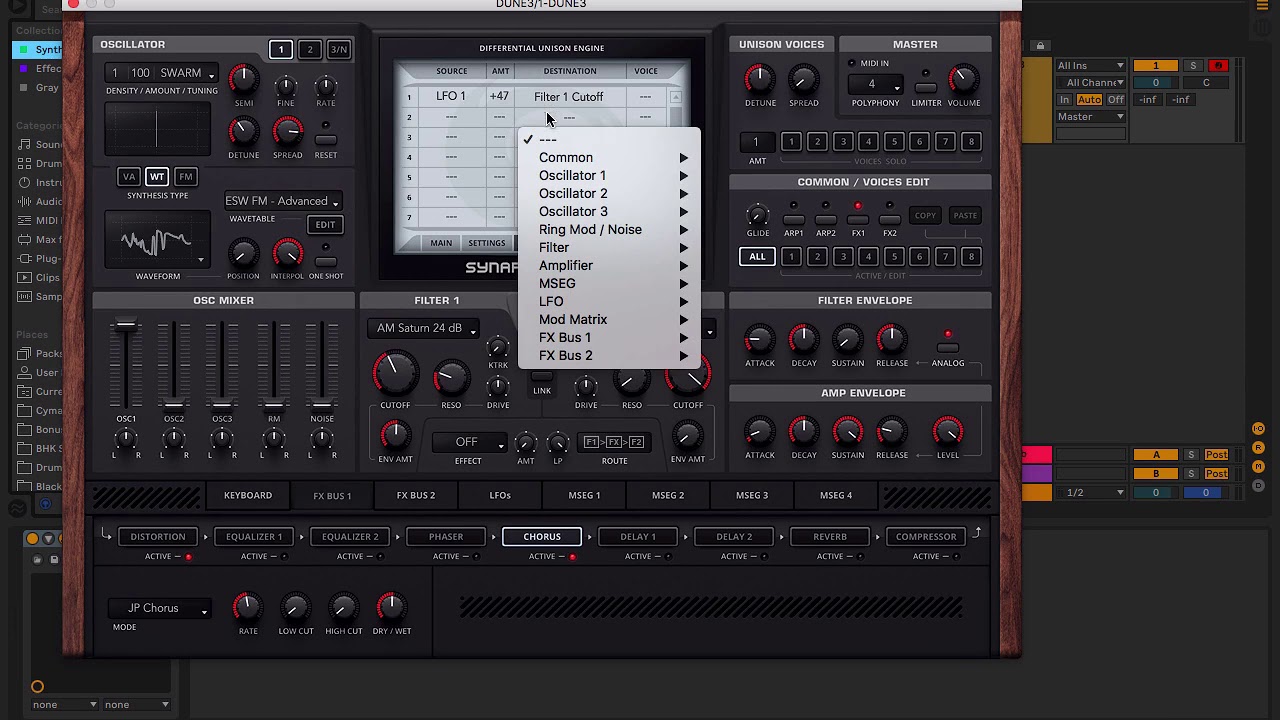Click the oscillator SEMI knob

point(243,79)
